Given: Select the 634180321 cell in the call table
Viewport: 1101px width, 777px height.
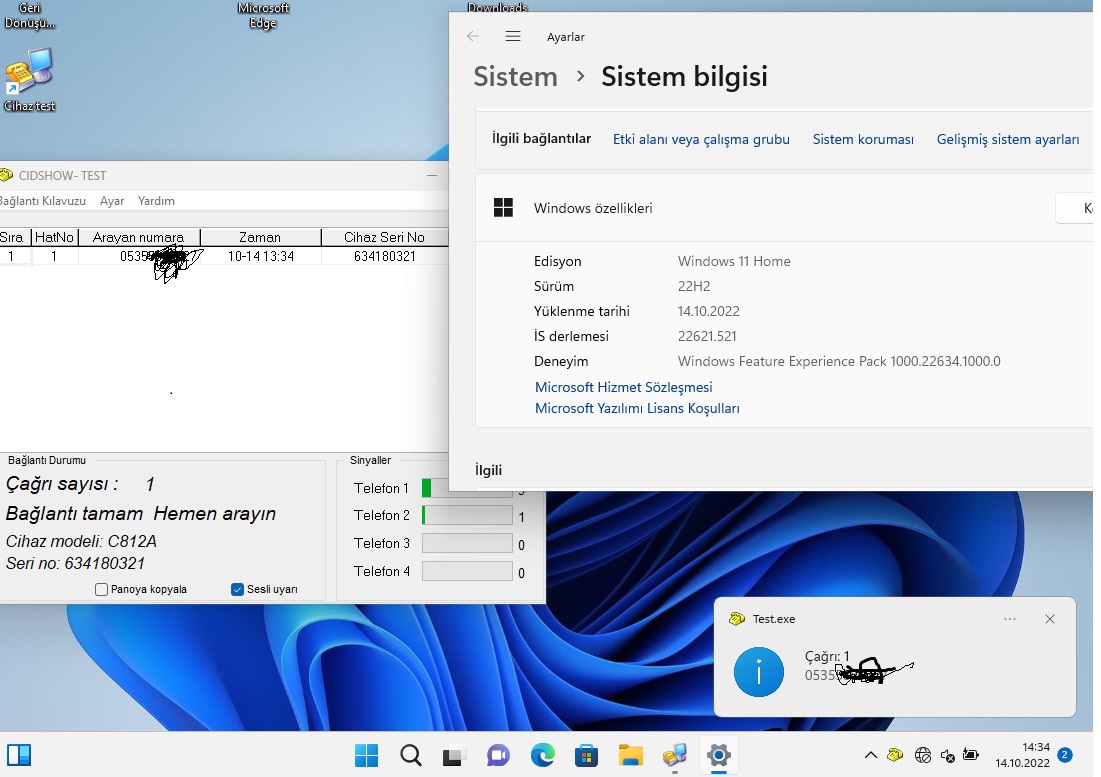Looking at the screenshot, I should pyautogui.click(x=385, y=256).
